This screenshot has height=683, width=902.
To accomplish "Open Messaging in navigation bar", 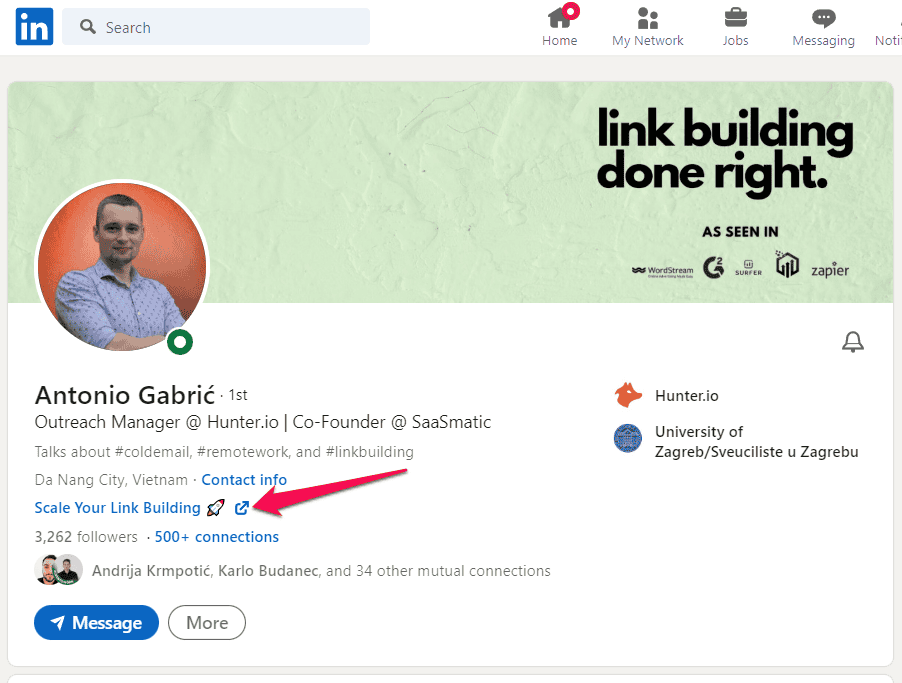I will pos(823,26).
